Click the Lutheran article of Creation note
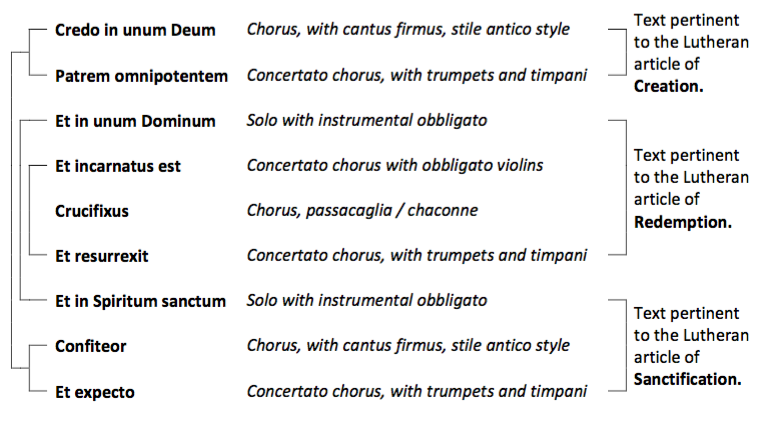 coord(686,53)
